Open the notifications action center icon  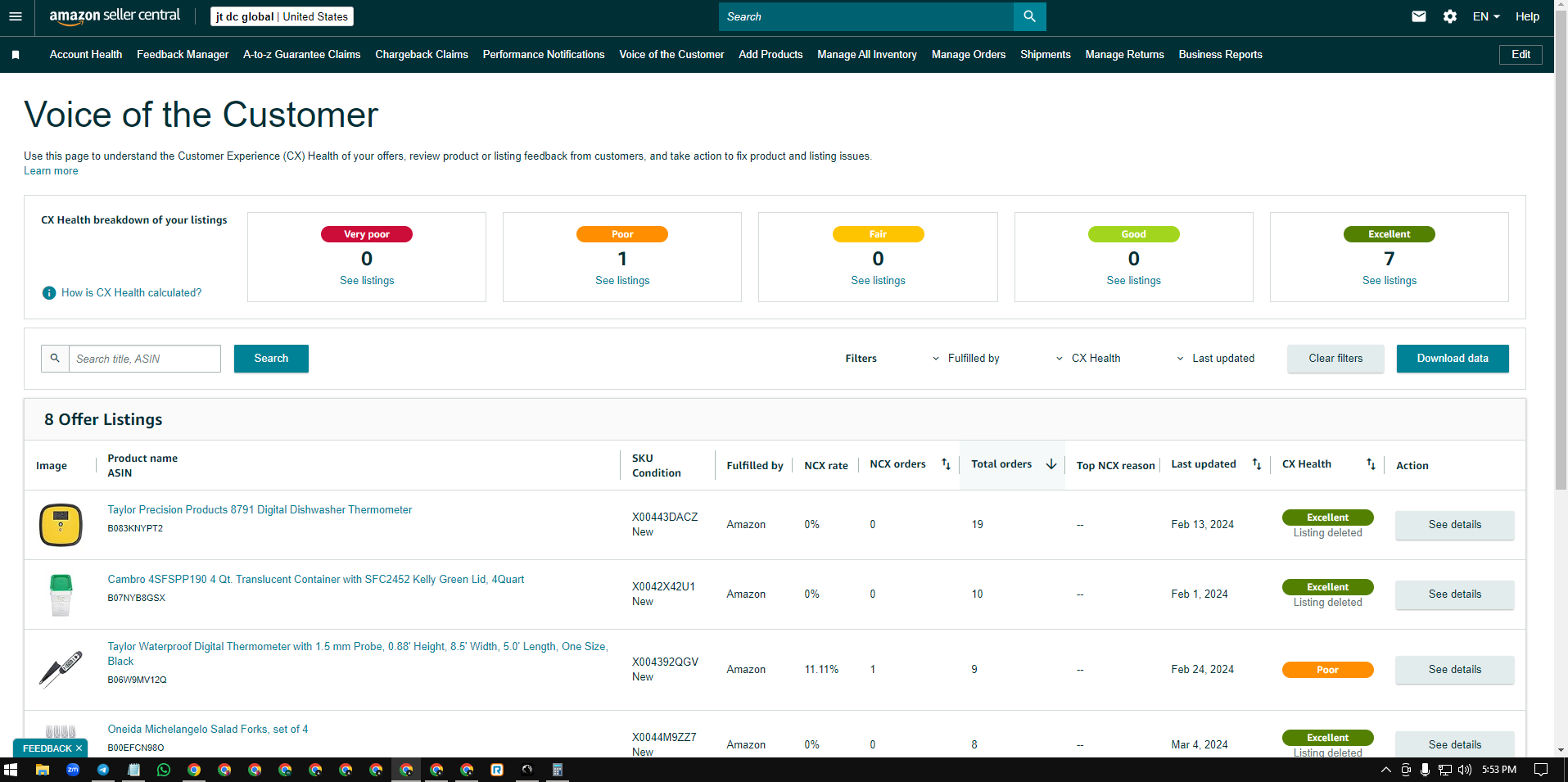pyautogui.click(x=1541, y=770)
